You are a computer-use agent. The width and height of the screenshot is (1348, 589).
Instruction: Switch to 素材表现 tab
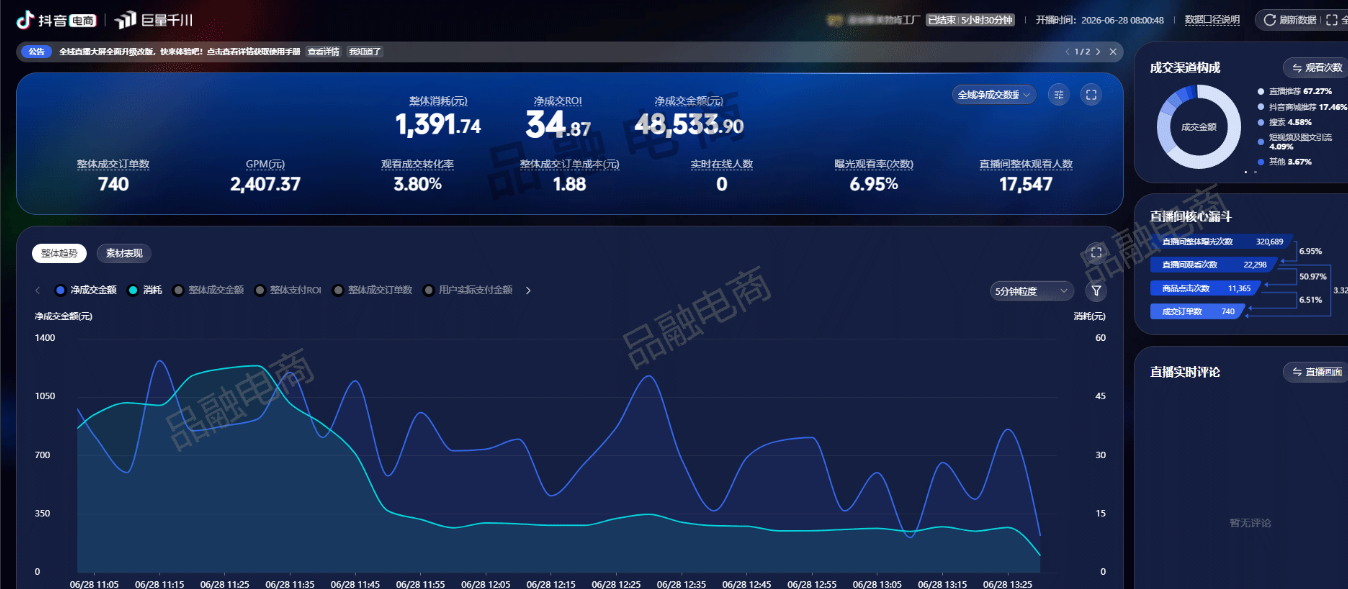124,253
